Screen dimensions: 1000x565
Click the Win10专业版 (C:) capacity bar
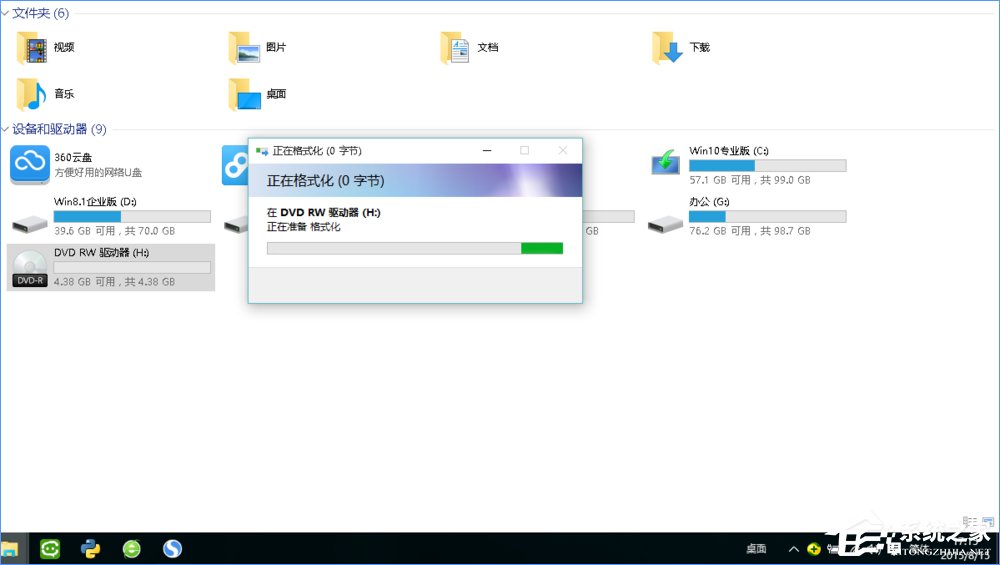pos(767,166)
